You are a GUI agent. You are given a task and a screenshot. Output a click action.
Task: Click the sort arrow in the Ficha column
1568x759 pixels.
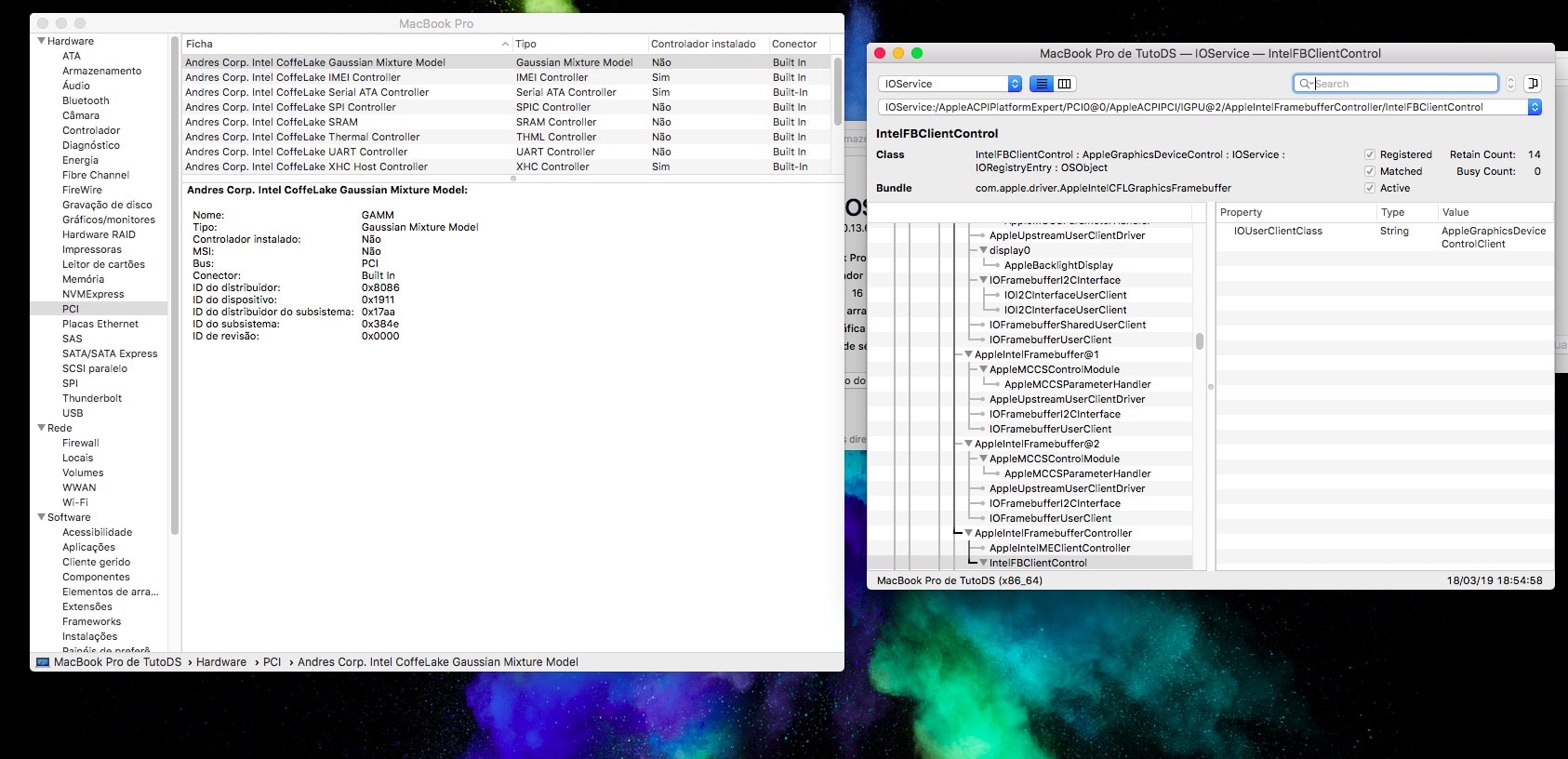coord(505,44)
